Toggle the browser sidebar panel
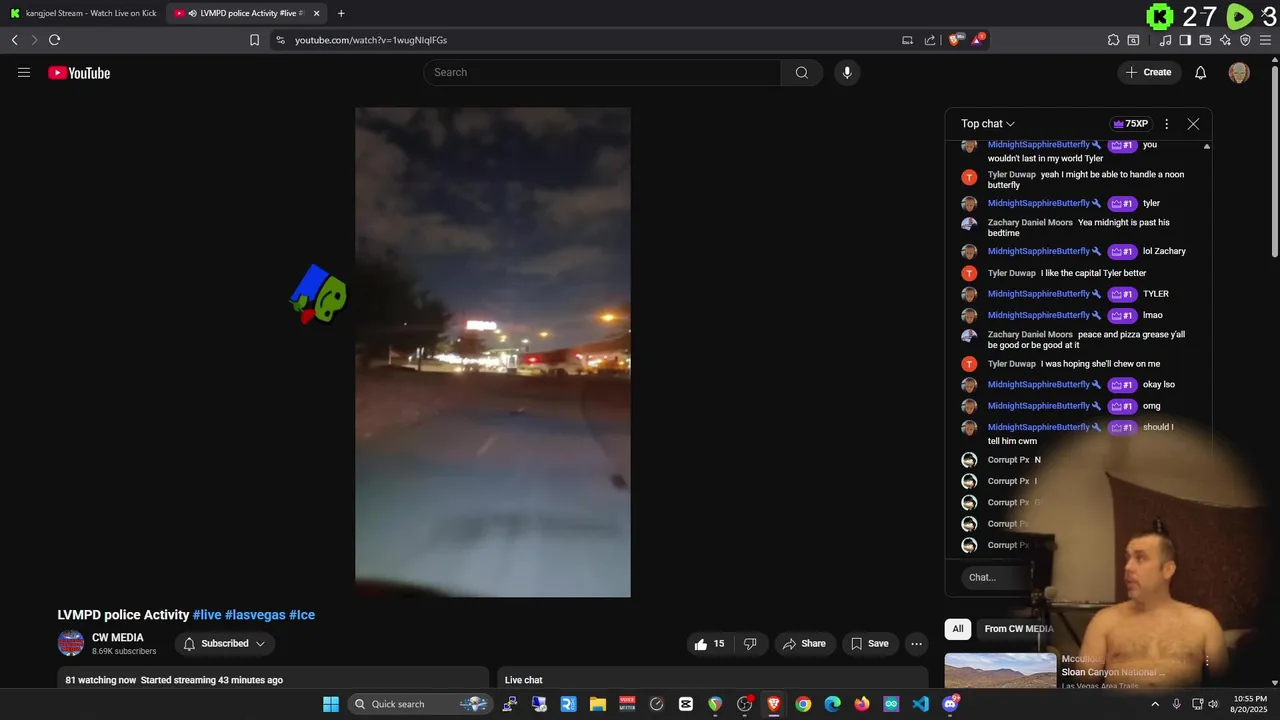 coord(1185,40)
